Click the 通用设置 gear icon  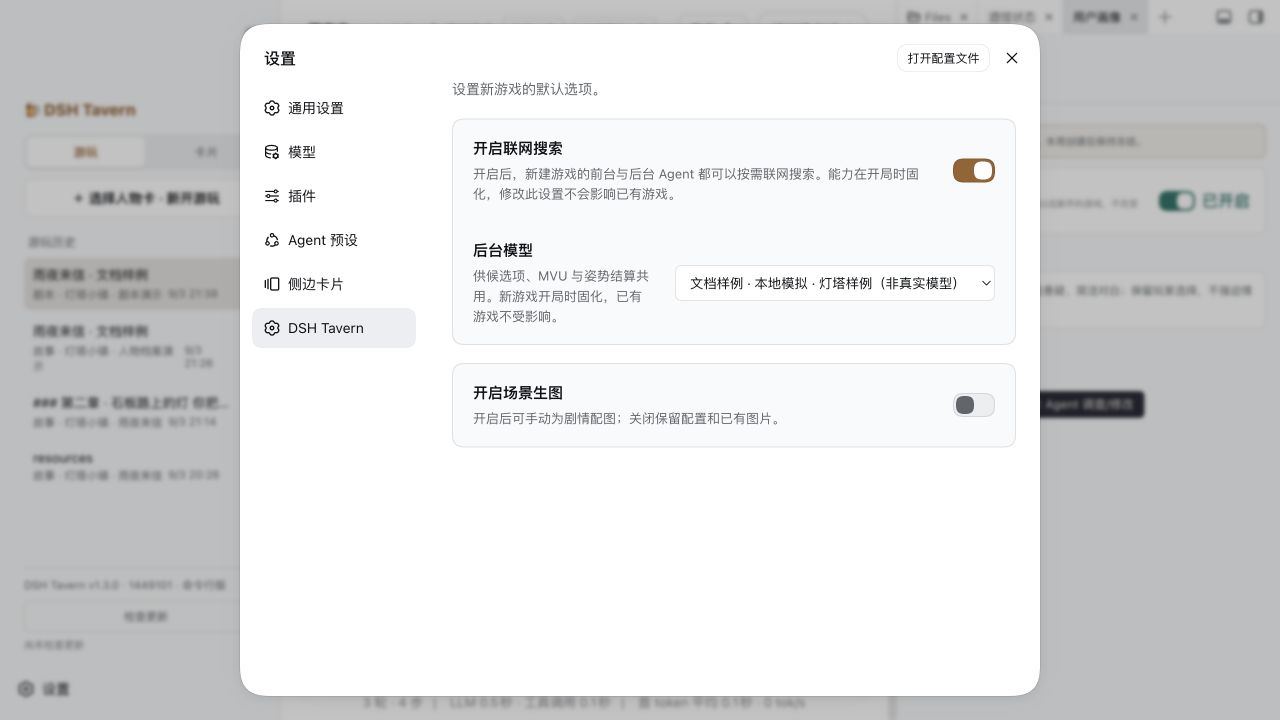(x=272, y=108)
